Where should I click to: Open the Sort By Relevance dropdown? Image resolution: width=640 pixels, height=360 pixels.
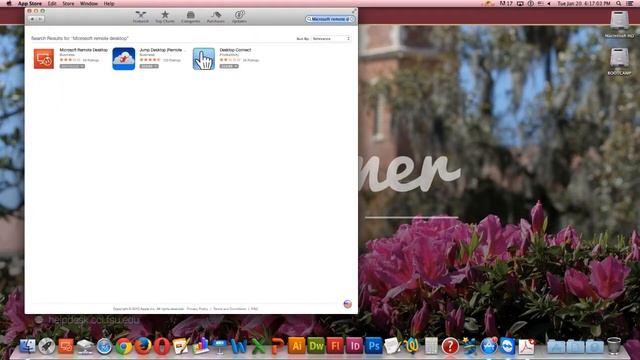click(x=331, y=38)
